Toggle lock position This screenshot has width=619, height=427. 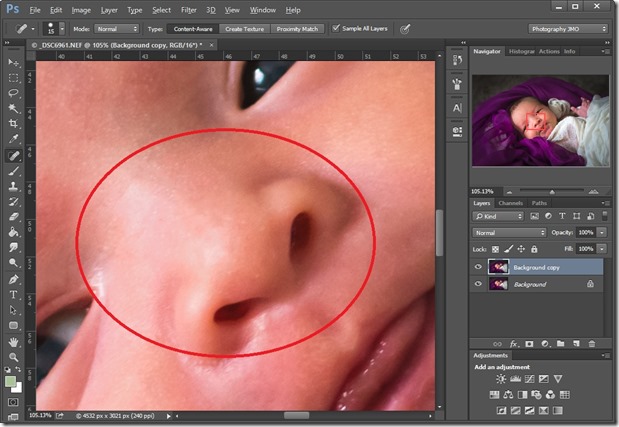(x=521, y=249)
